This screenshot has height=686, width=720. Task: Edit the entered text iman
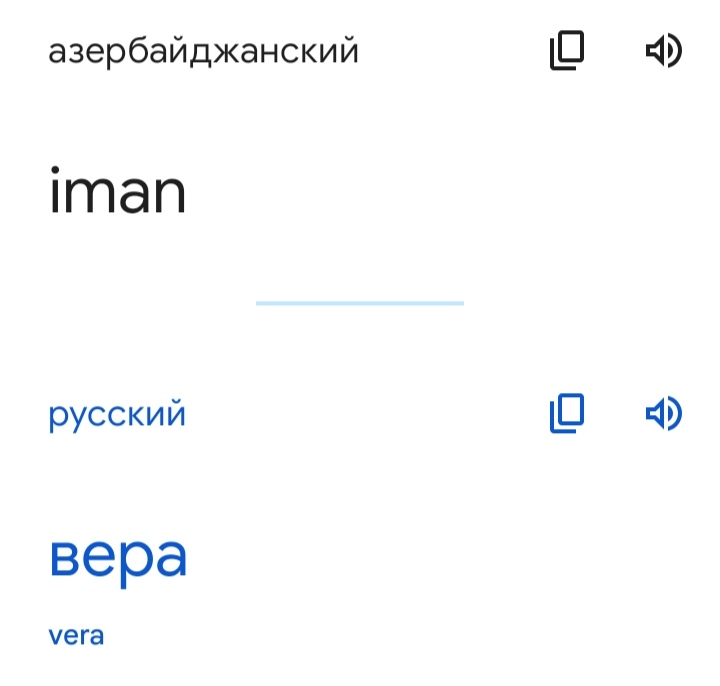[x=118, y=191]
